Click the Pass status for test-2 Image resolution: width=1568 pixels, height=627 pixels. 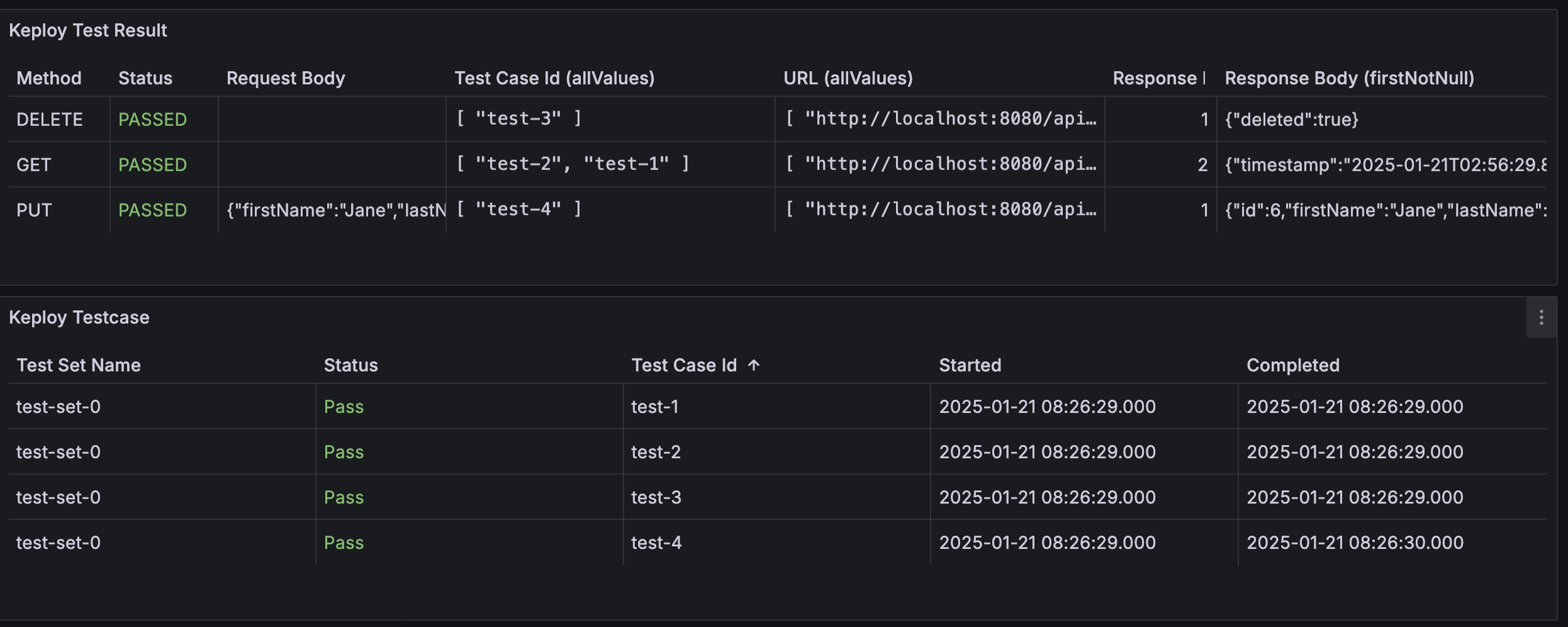point(344,452)
